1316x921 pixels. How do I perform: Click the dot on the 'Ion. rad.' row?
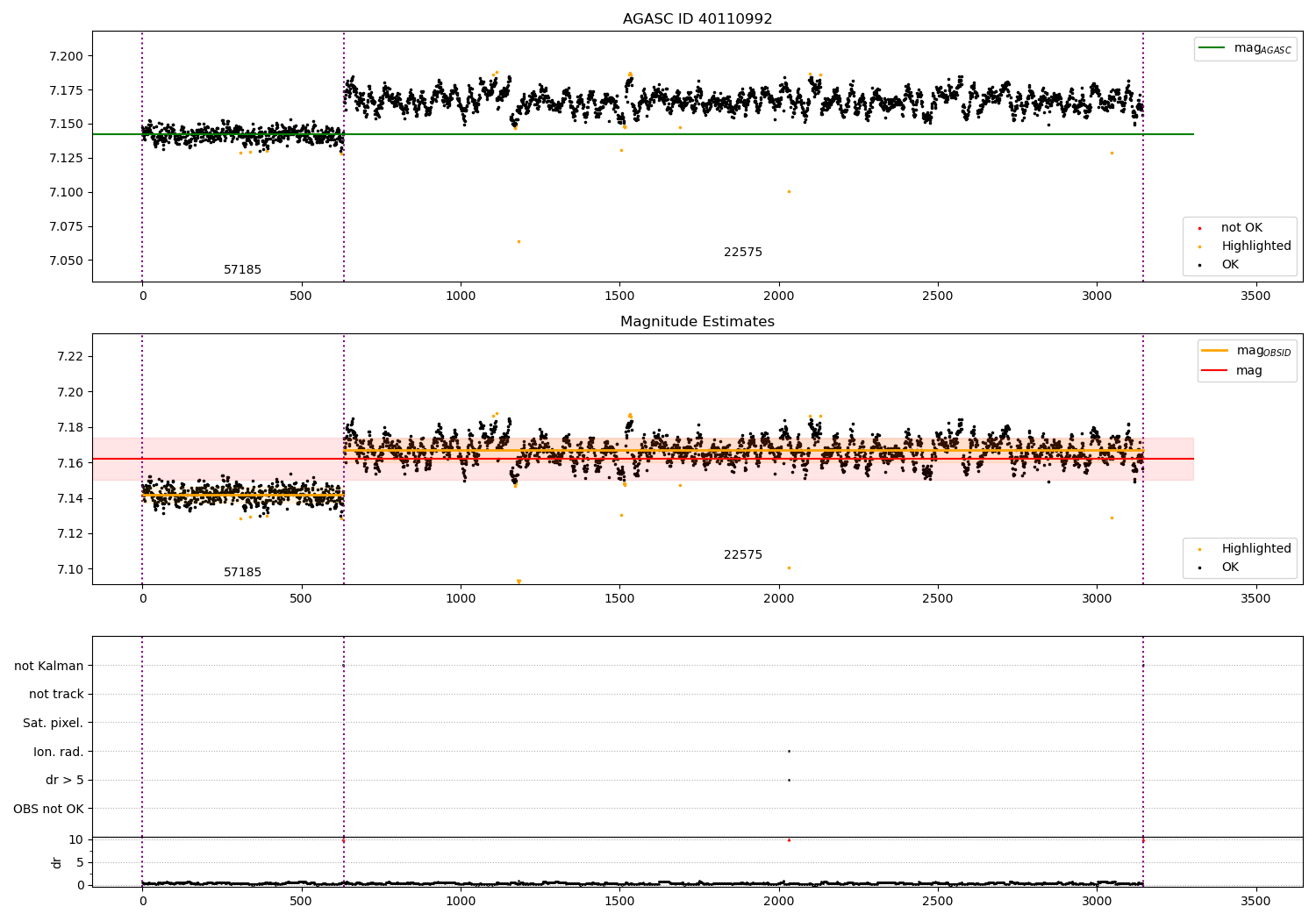(x=789, y=751)
